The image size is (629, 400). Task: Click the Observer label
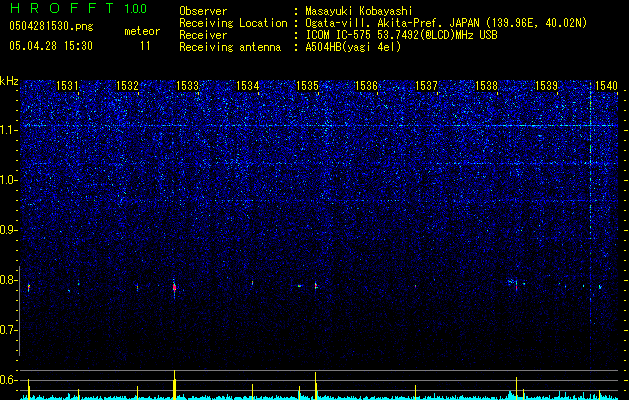tap(203, 11)
